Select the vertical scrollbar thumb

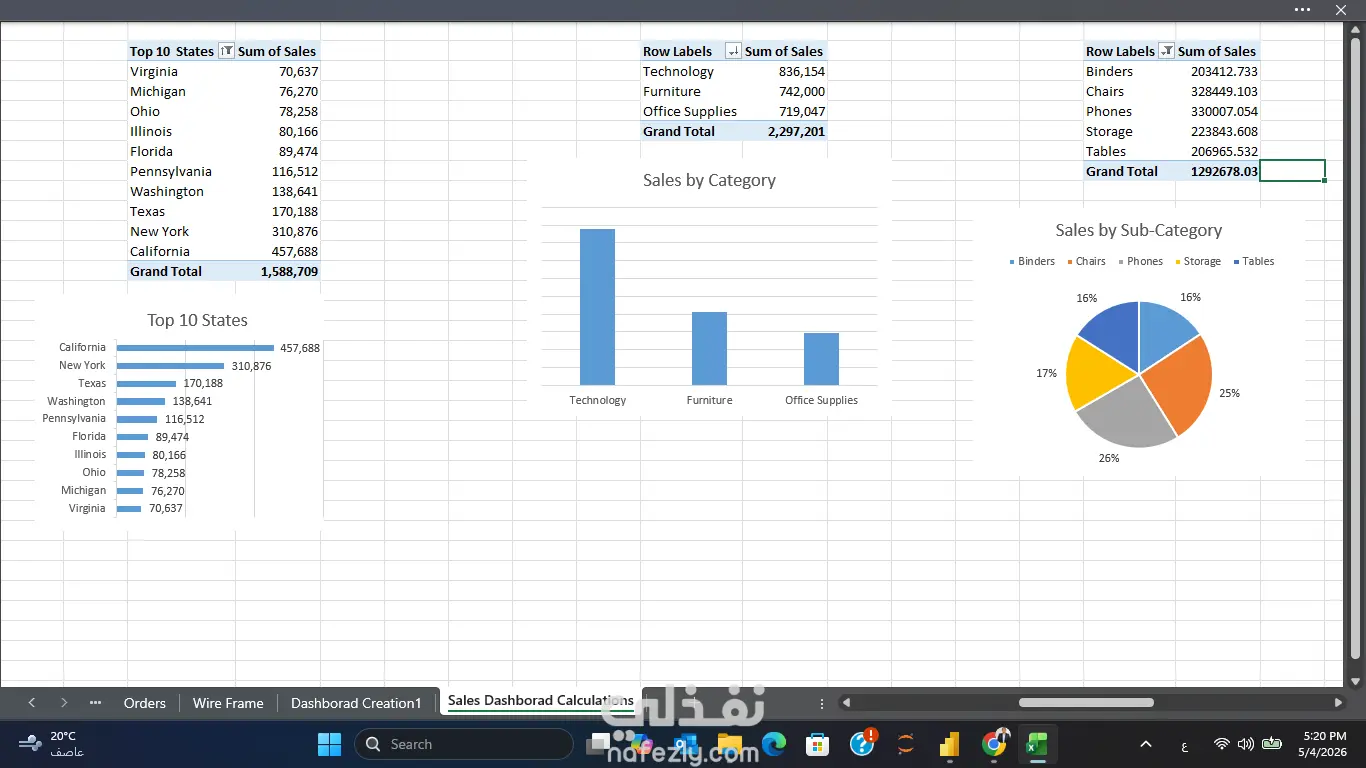click(x=1356, y=350)
